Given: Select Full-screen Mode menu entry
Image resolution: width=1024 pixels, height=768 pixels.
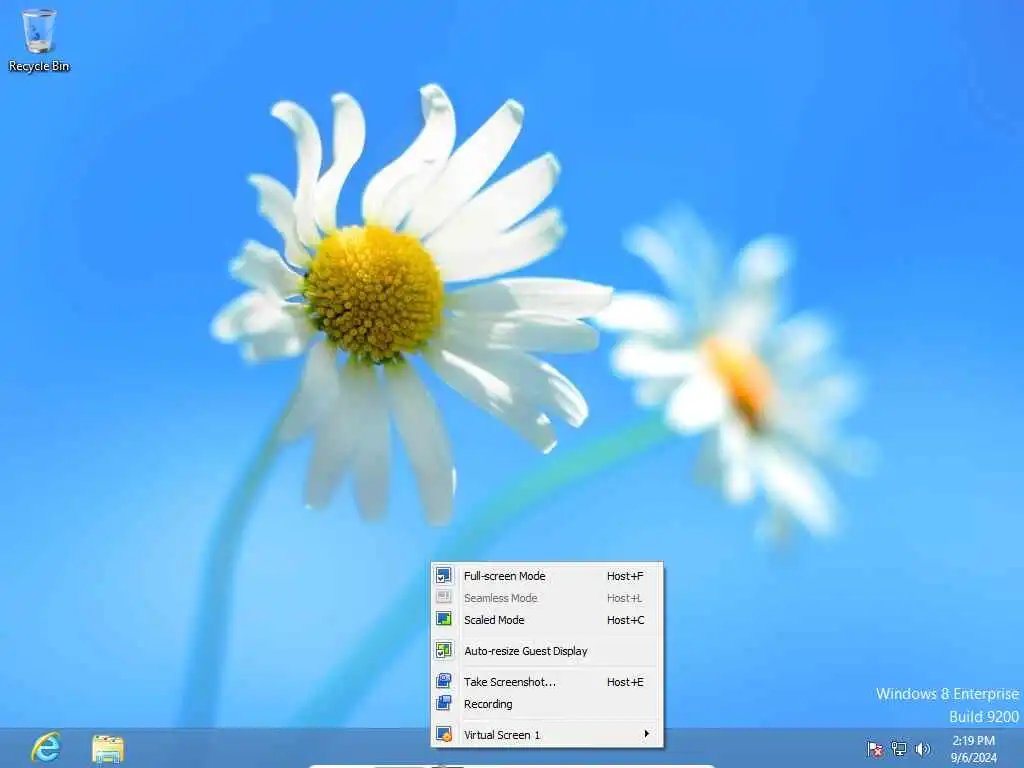Looking at the screenshot, I should (x=547, y=576).
